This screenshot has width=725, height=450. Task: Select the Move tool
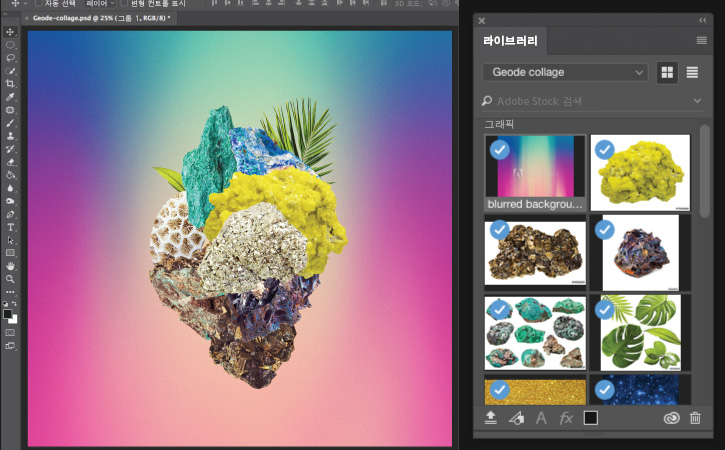tap(10, 32)
